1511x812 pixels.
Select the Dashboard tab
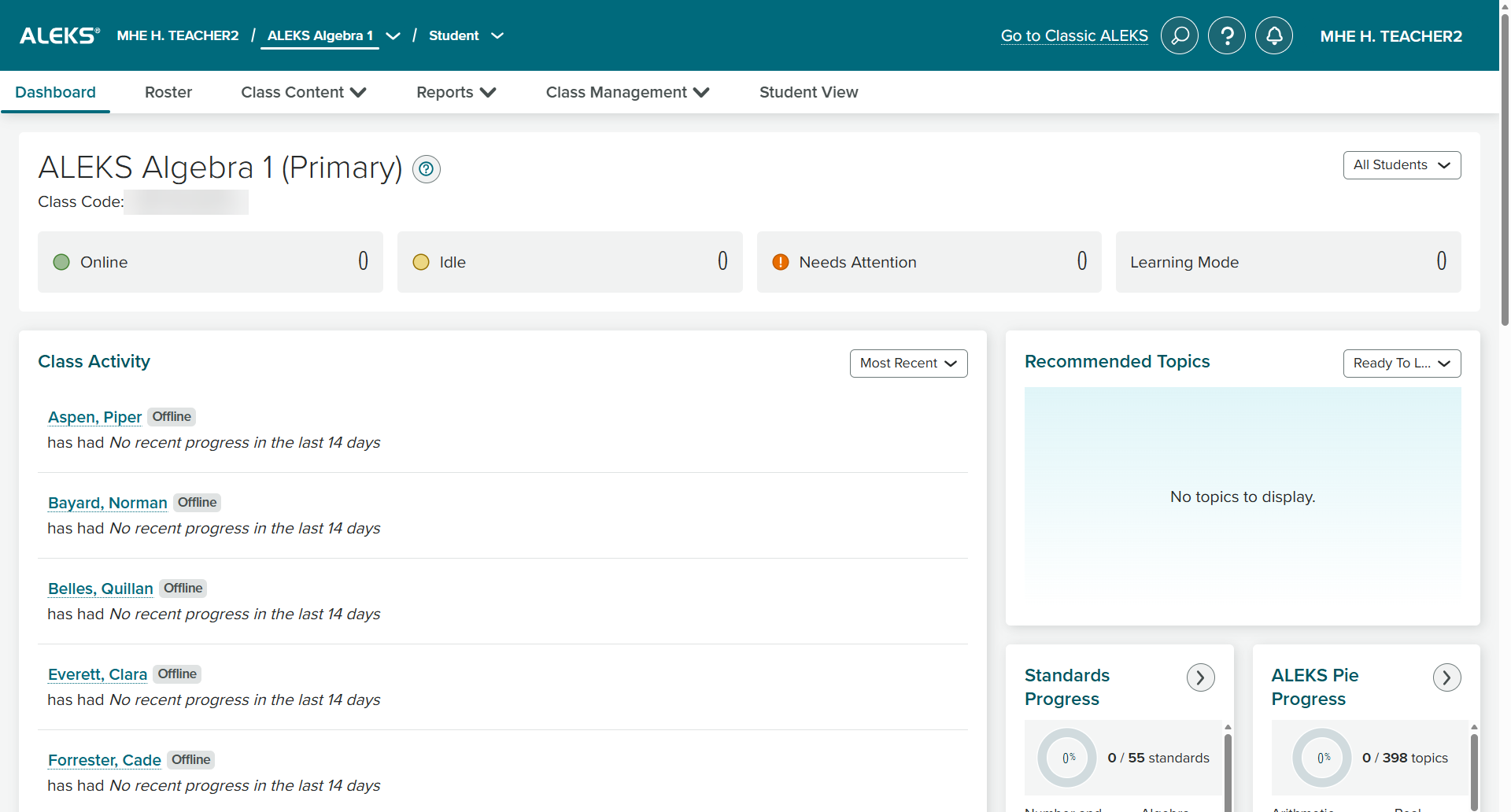(x=55, y=92)
